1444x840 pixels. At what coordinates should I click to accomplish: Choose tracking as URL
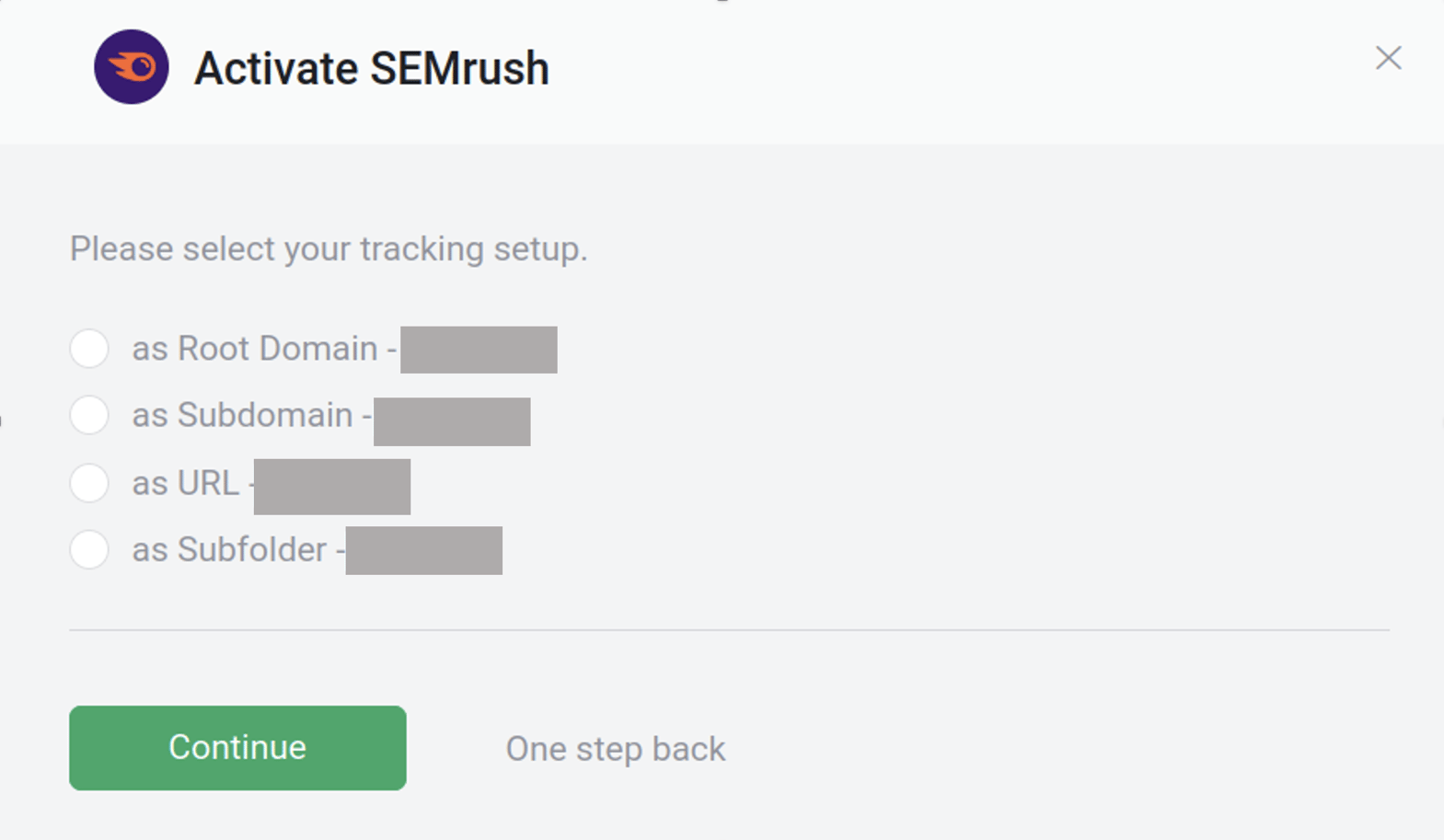tap(88, 483)
